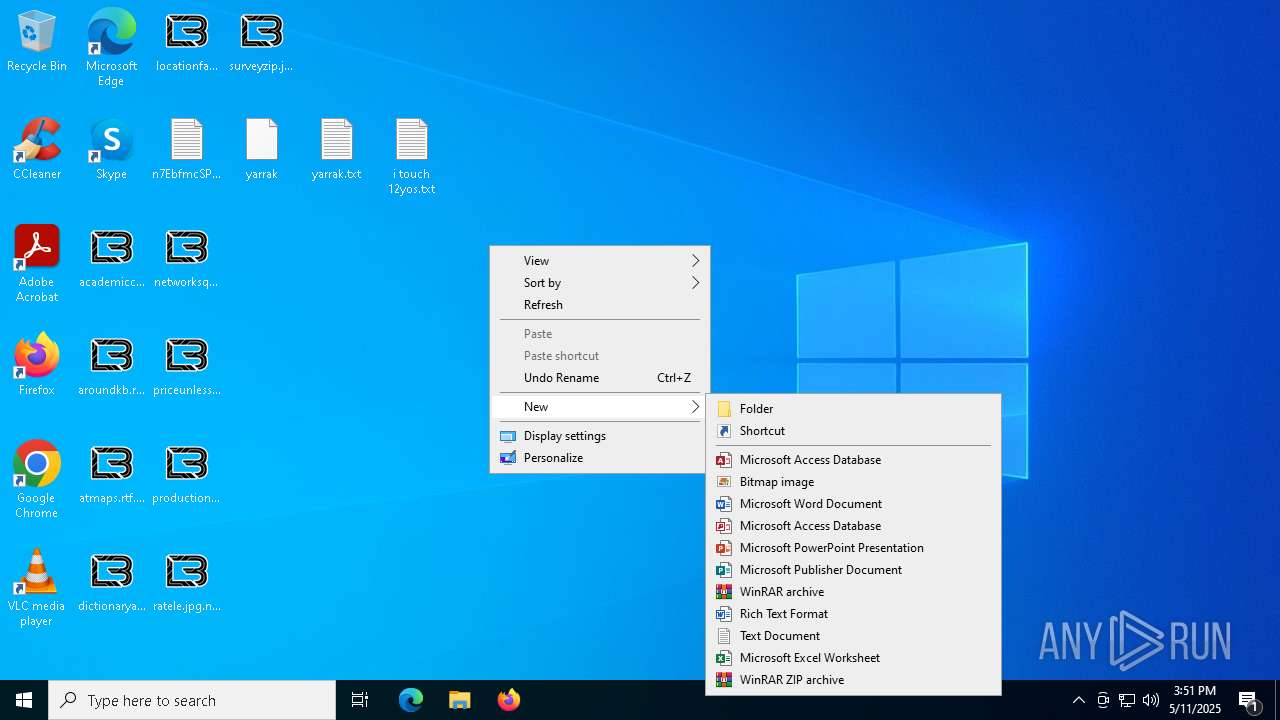Create a new Bitmap image
This screenshot has height=720, width=1280.
pyautogui.click(x=853, y=482)
